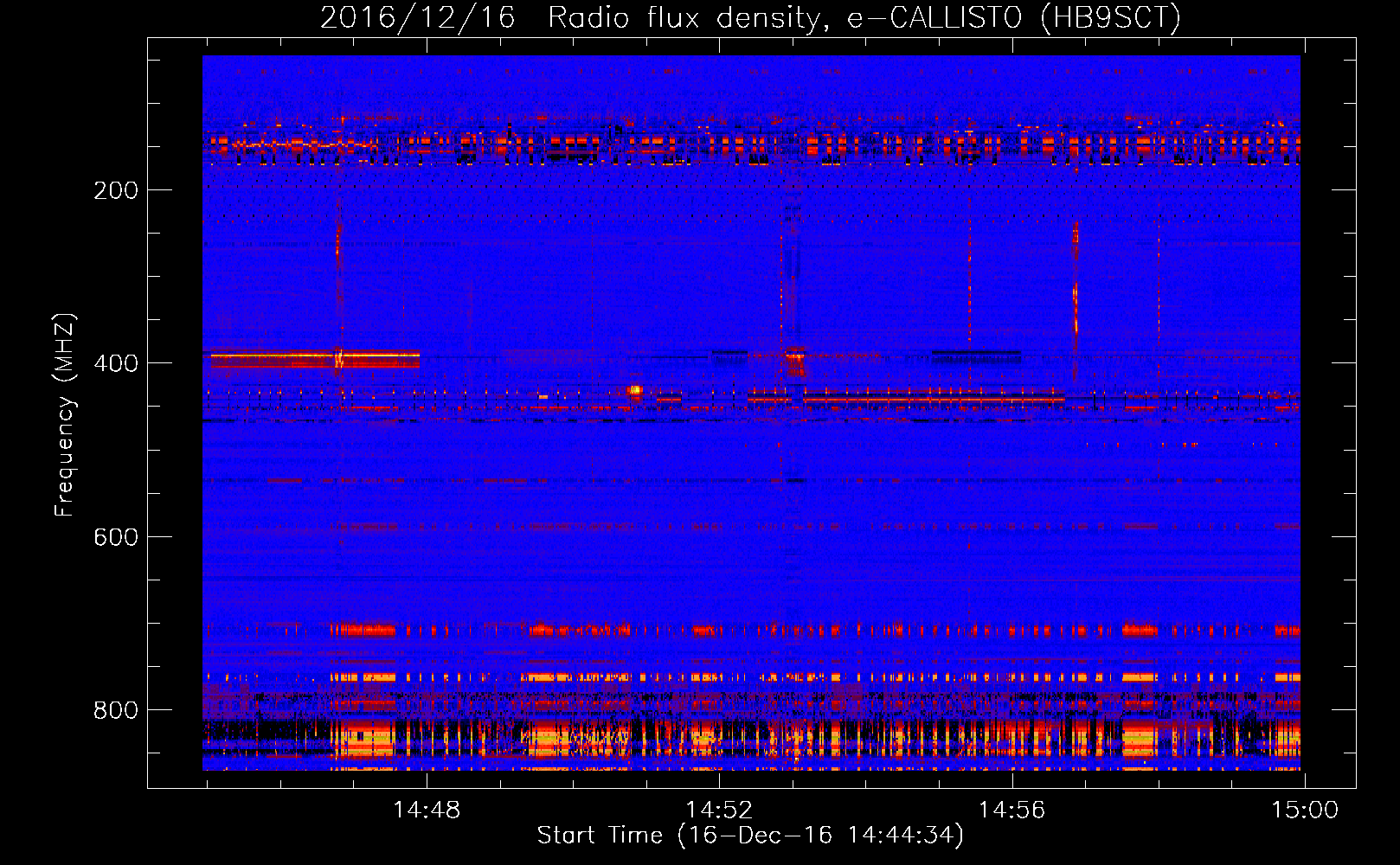The width and height of the screenshot is (1400, 865).
Task: Click the 14:56 time tick label
Action: click(1011, 811)
